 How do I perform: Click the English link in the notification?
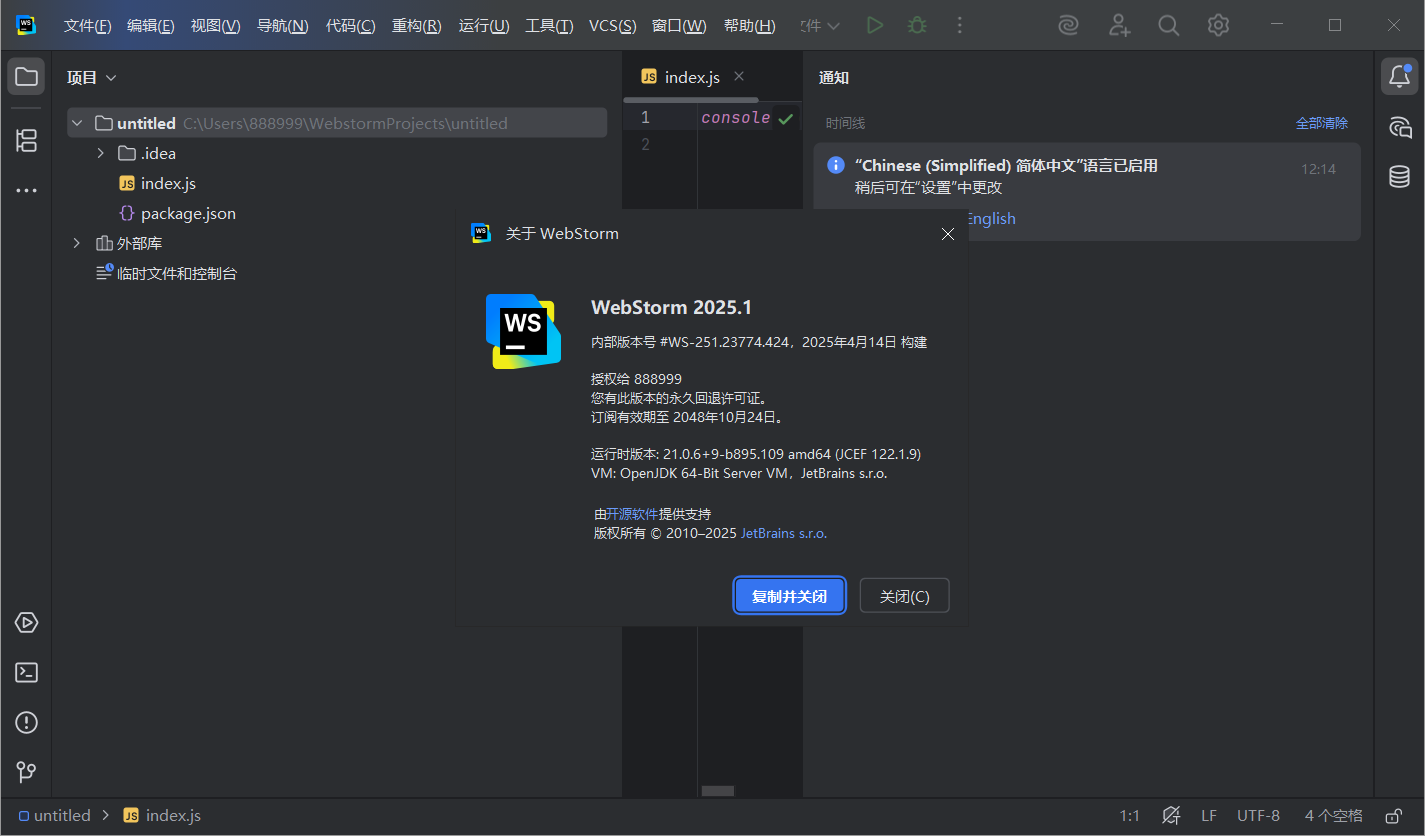click(x=990, y=219)
